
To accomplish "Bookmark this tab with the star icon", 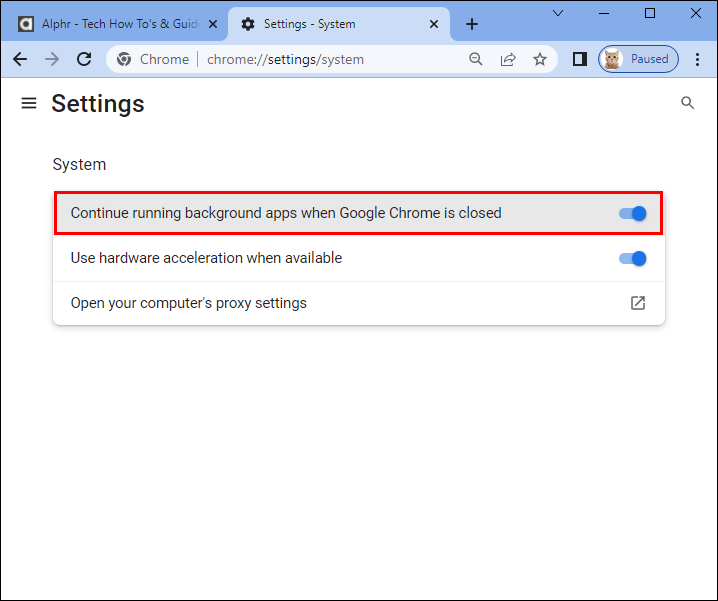I will tap(540, 59).
